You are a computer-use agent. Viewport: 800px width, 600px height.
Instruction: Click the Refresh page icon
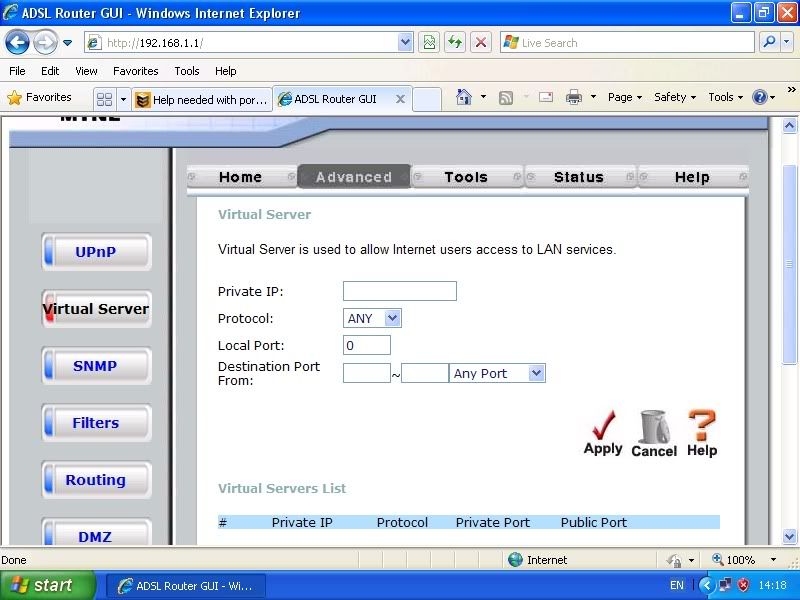455,43
